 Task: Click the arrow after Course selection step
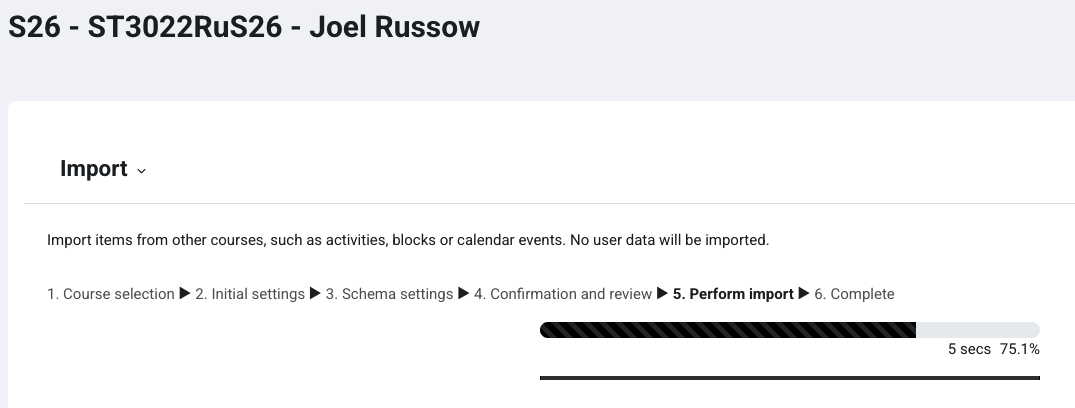[184, 294]
